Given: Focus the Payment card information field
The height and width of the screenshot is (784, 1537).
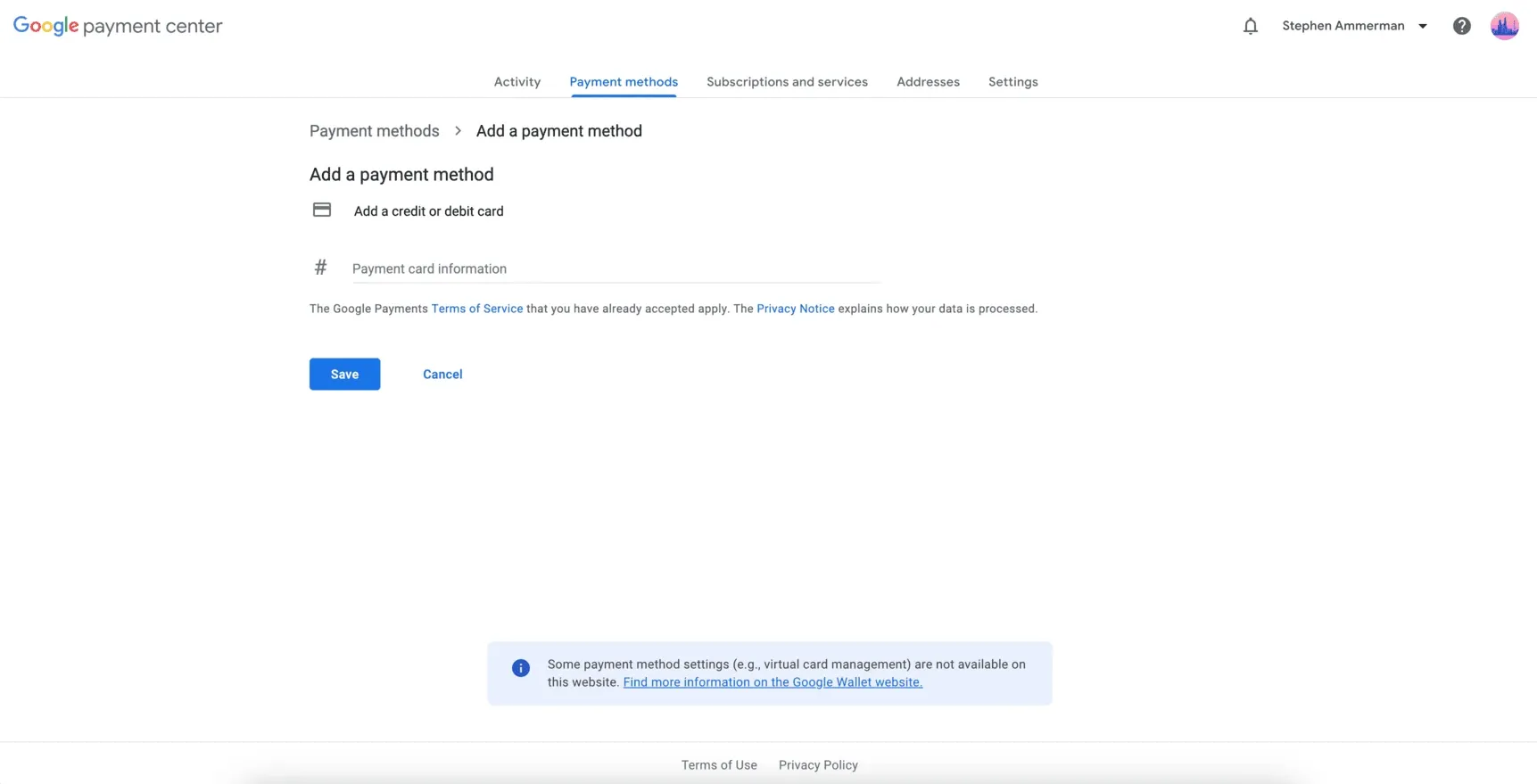Looking at the screenshot, I should [616, 268].
